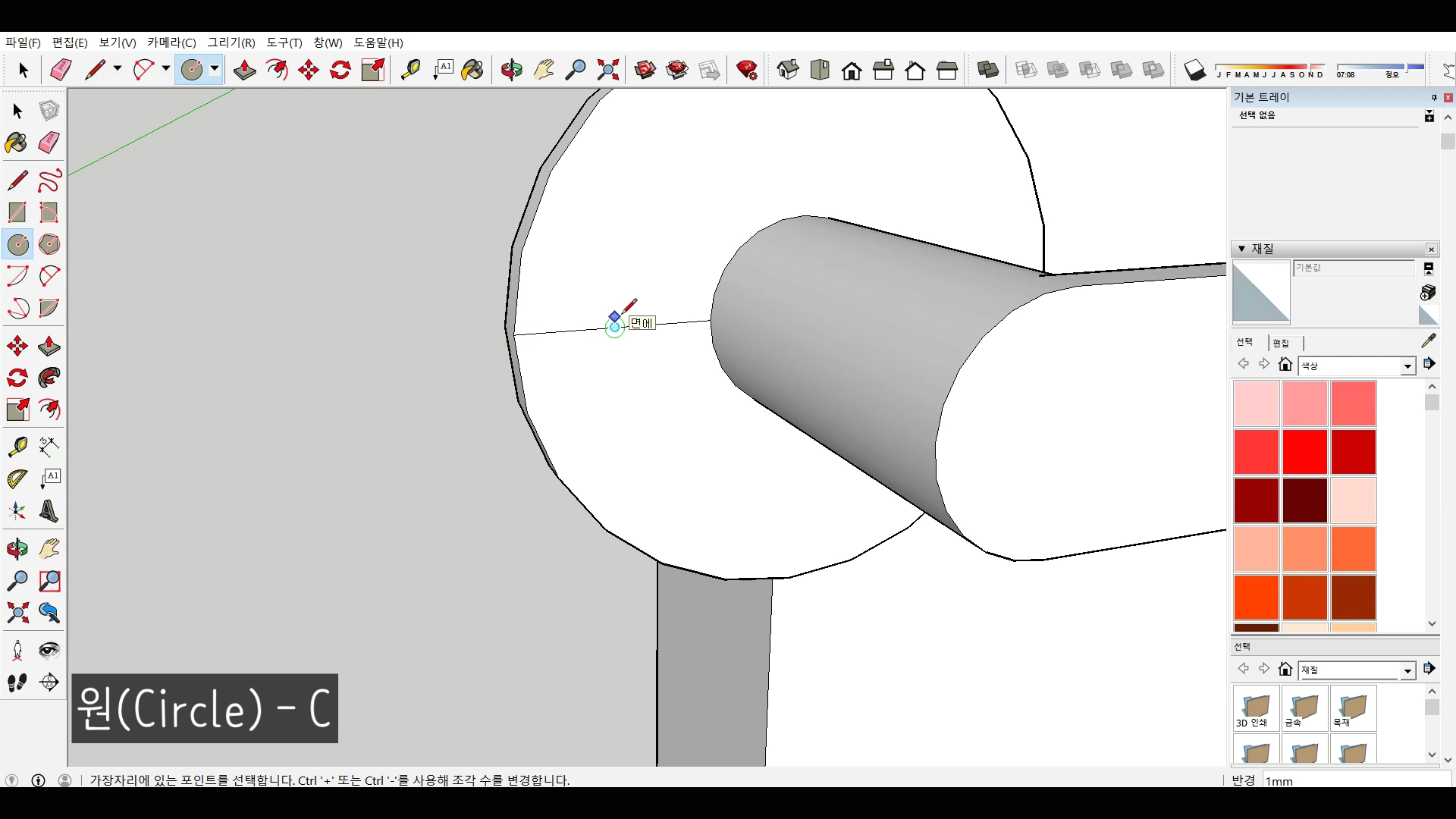
Task: Collapse the 재질 panel section
Action: coord(1241,249)
